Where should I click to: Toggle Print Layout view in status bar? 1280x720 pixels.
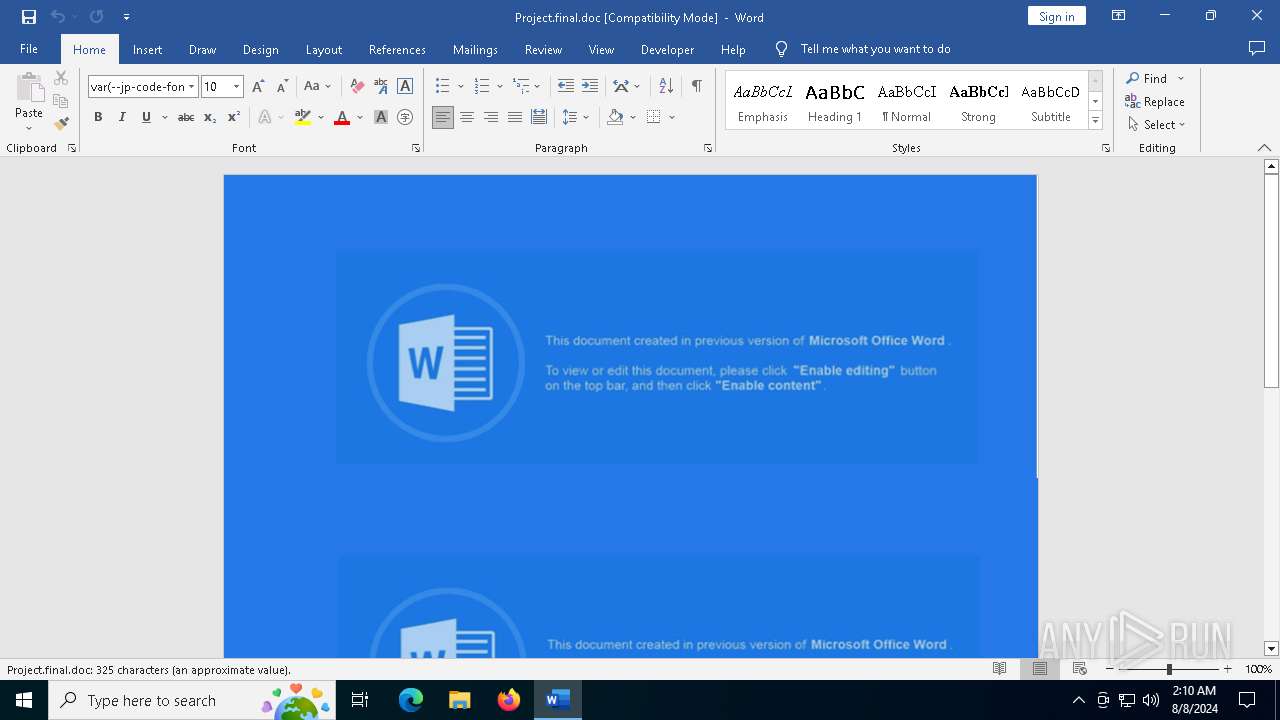[1039, 669]
